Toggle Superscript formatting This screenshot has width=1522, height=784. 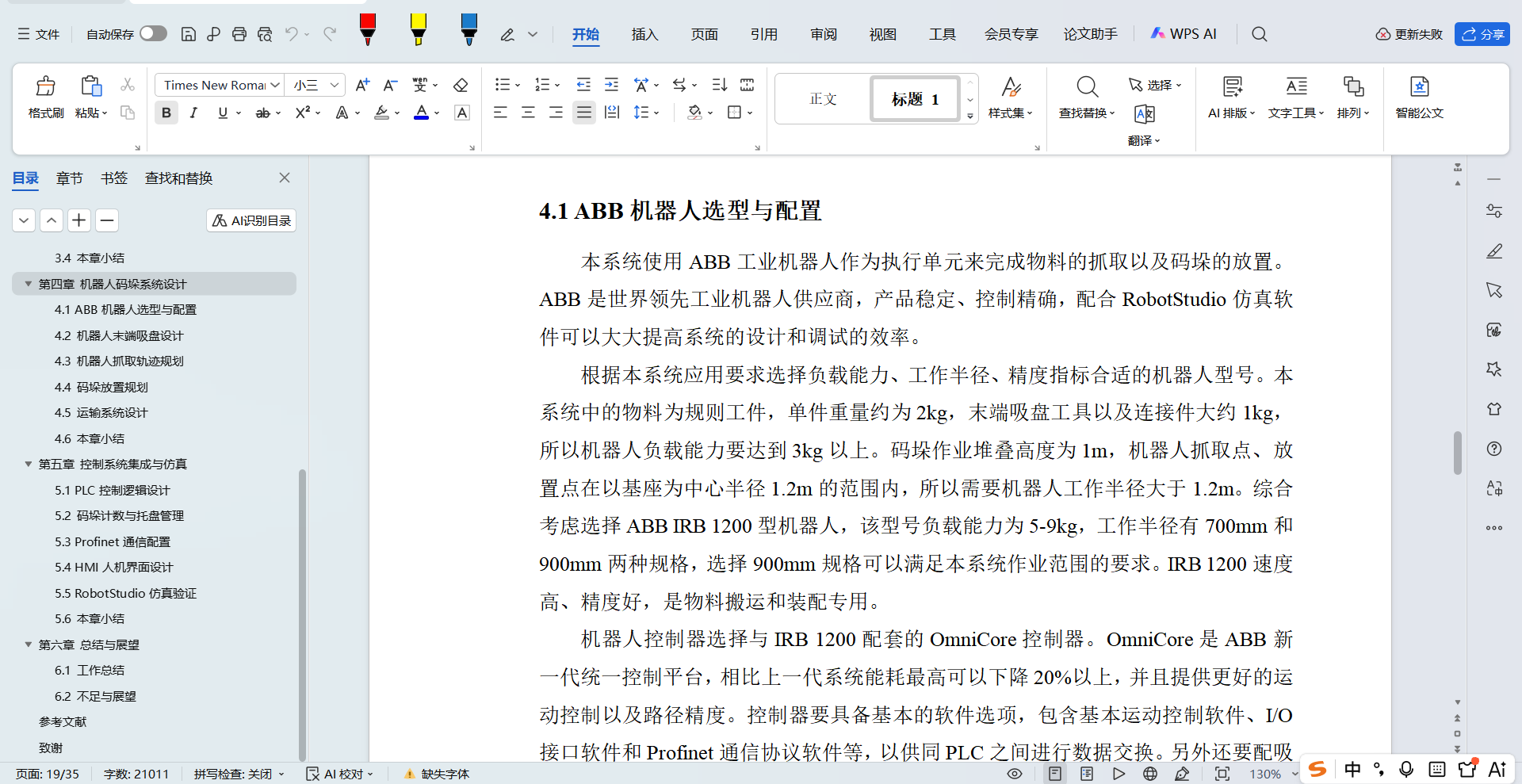(x=303, y=113)
